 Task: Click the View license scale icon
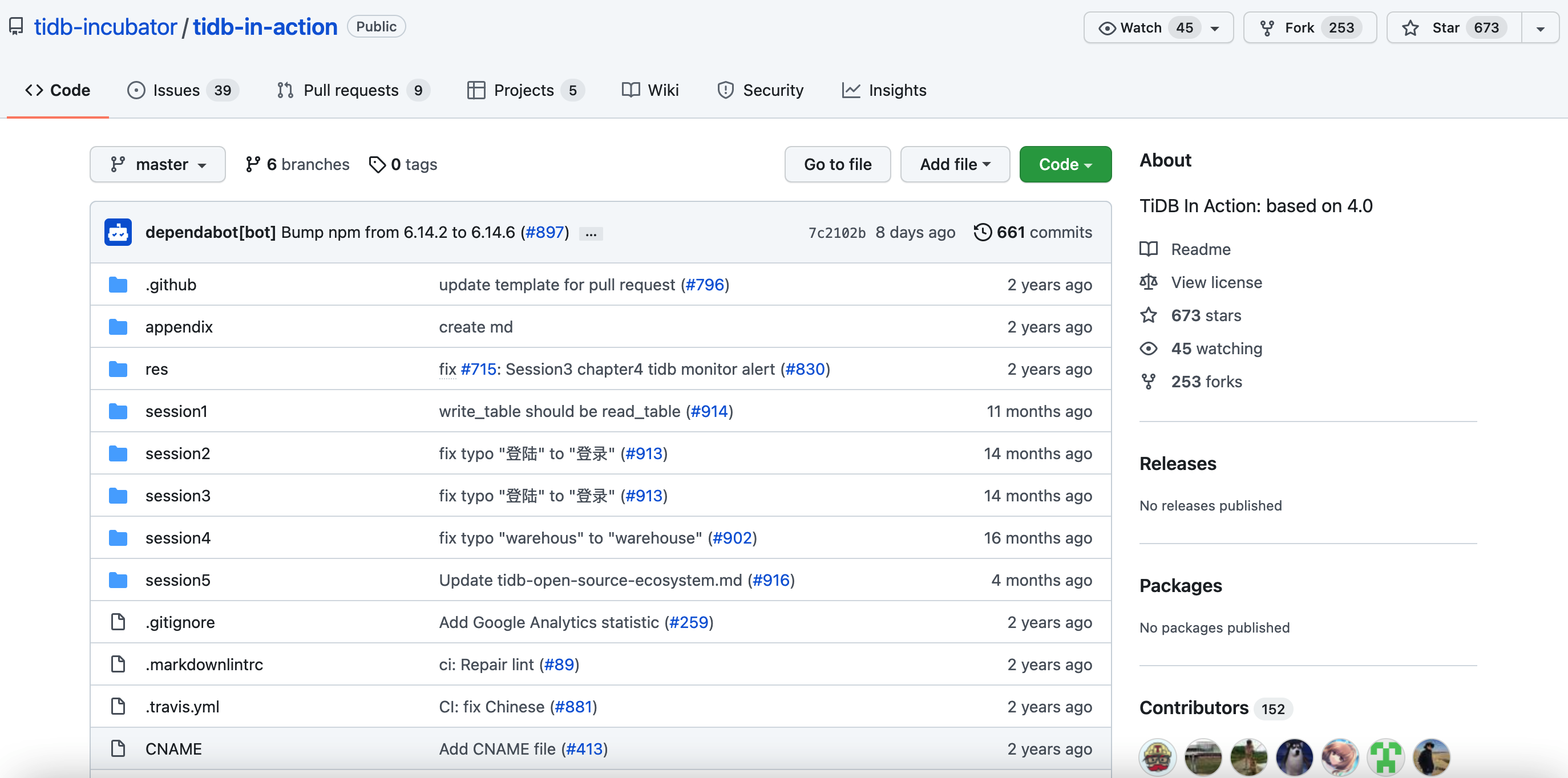[1148, 282]
